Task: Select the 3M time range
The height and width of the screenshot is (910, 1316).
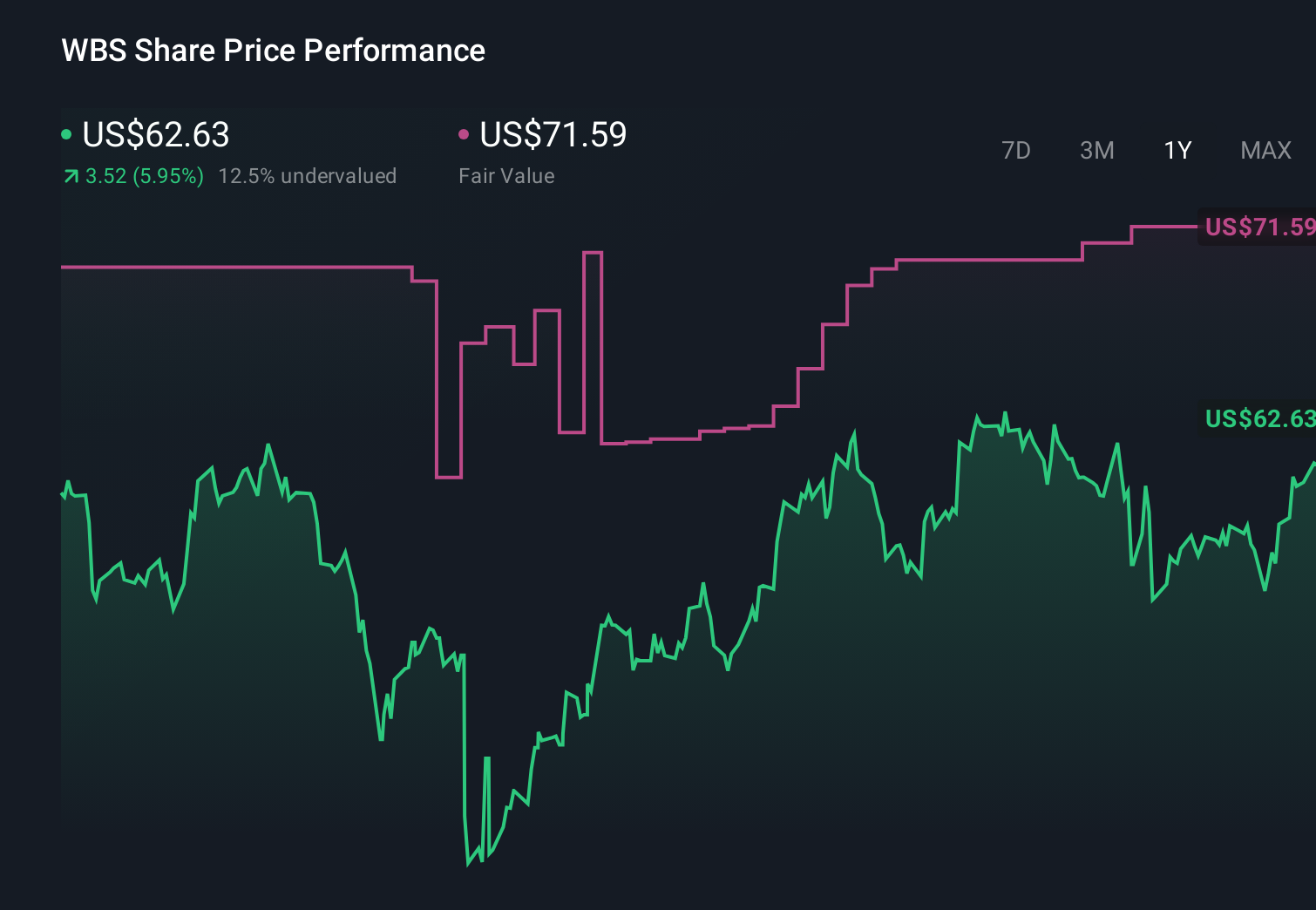Action: click(x=1096, y=151)
